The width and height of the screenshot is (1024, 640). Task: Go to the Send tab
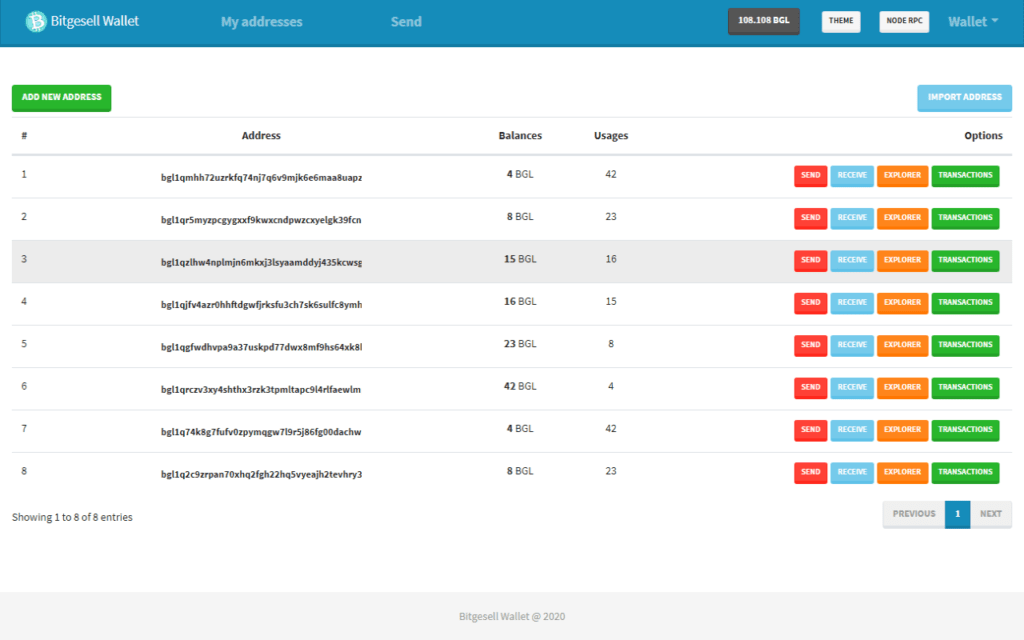click(x=406, y=22)
